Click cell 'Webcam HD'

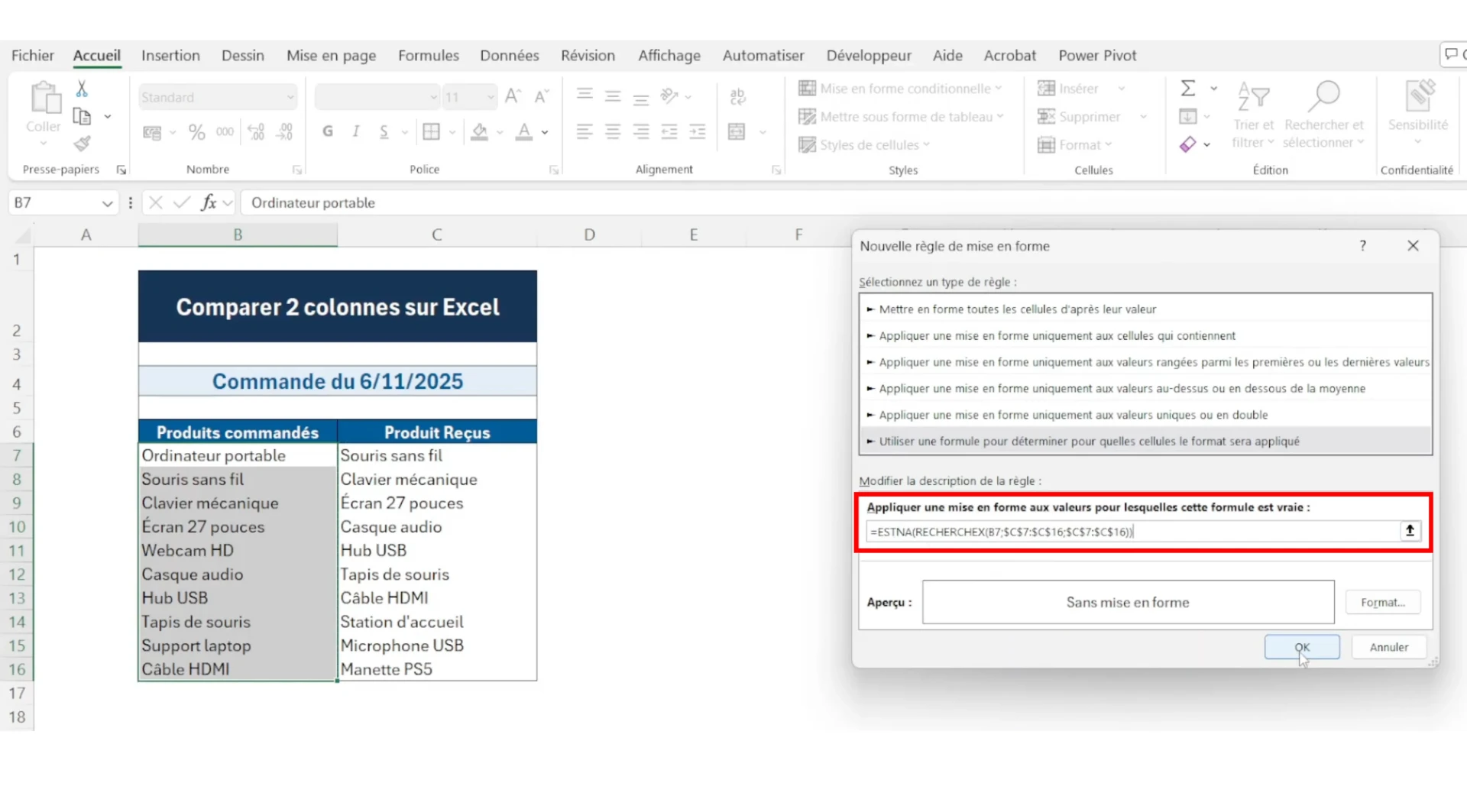(238, 550)
